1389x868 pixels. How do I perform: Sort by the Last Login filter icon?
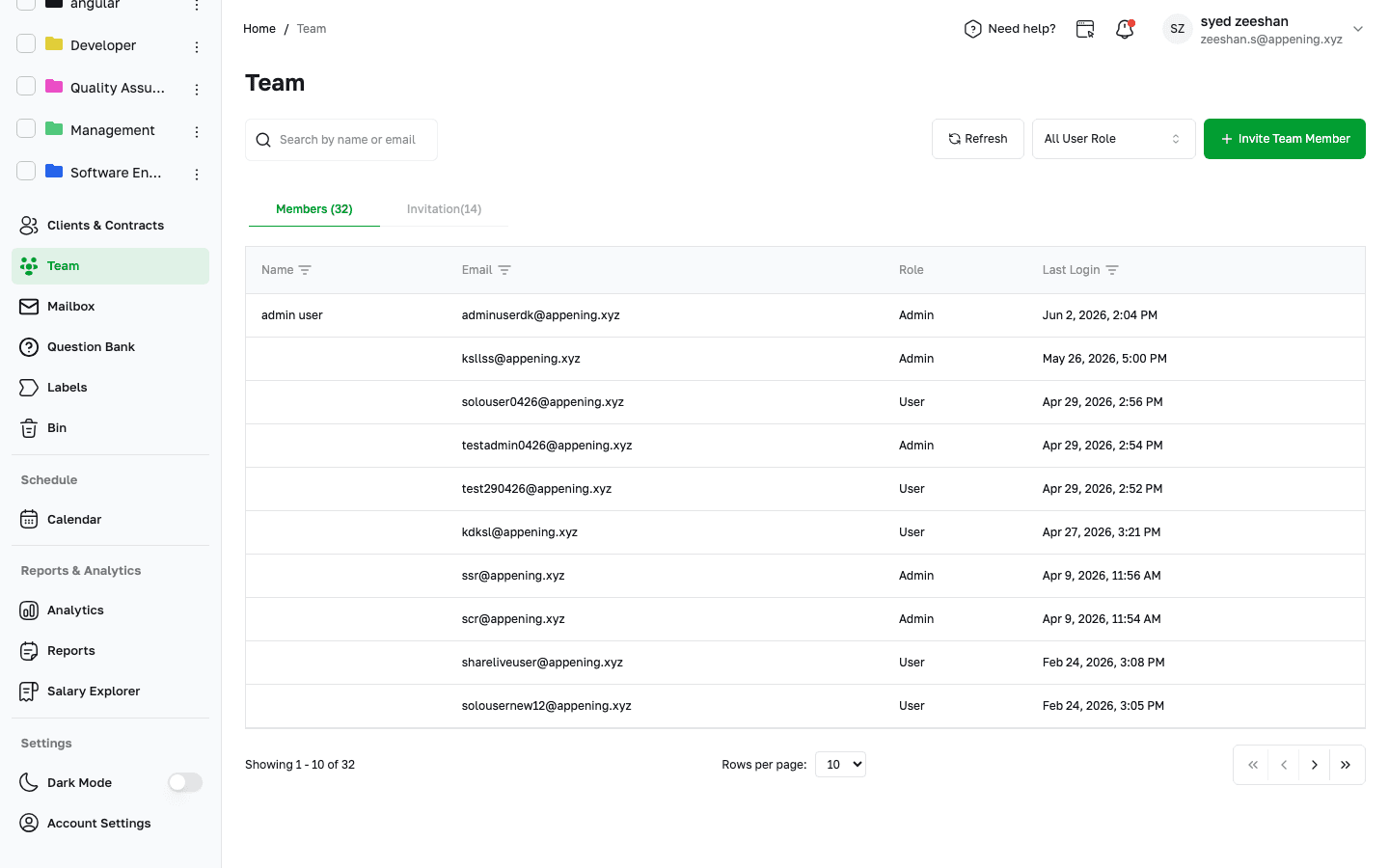[1112, 270]
